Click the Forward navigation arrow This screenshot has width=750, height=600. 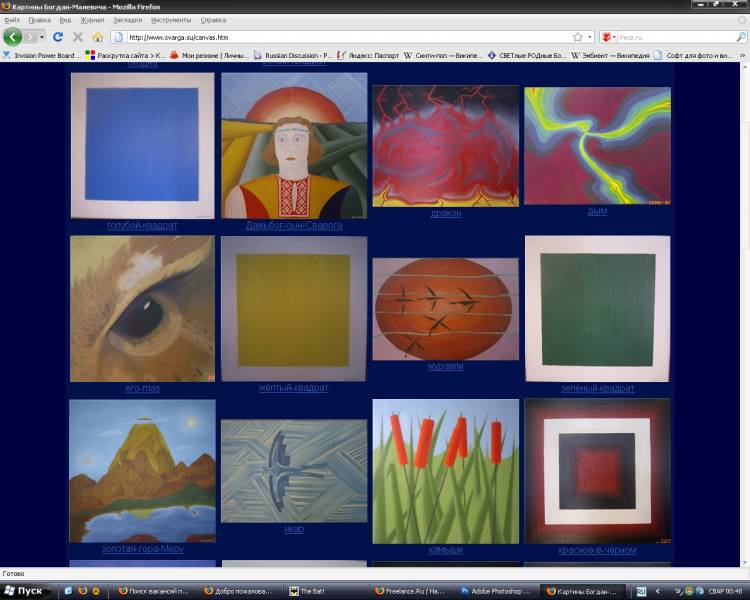[x=30, y=37]
